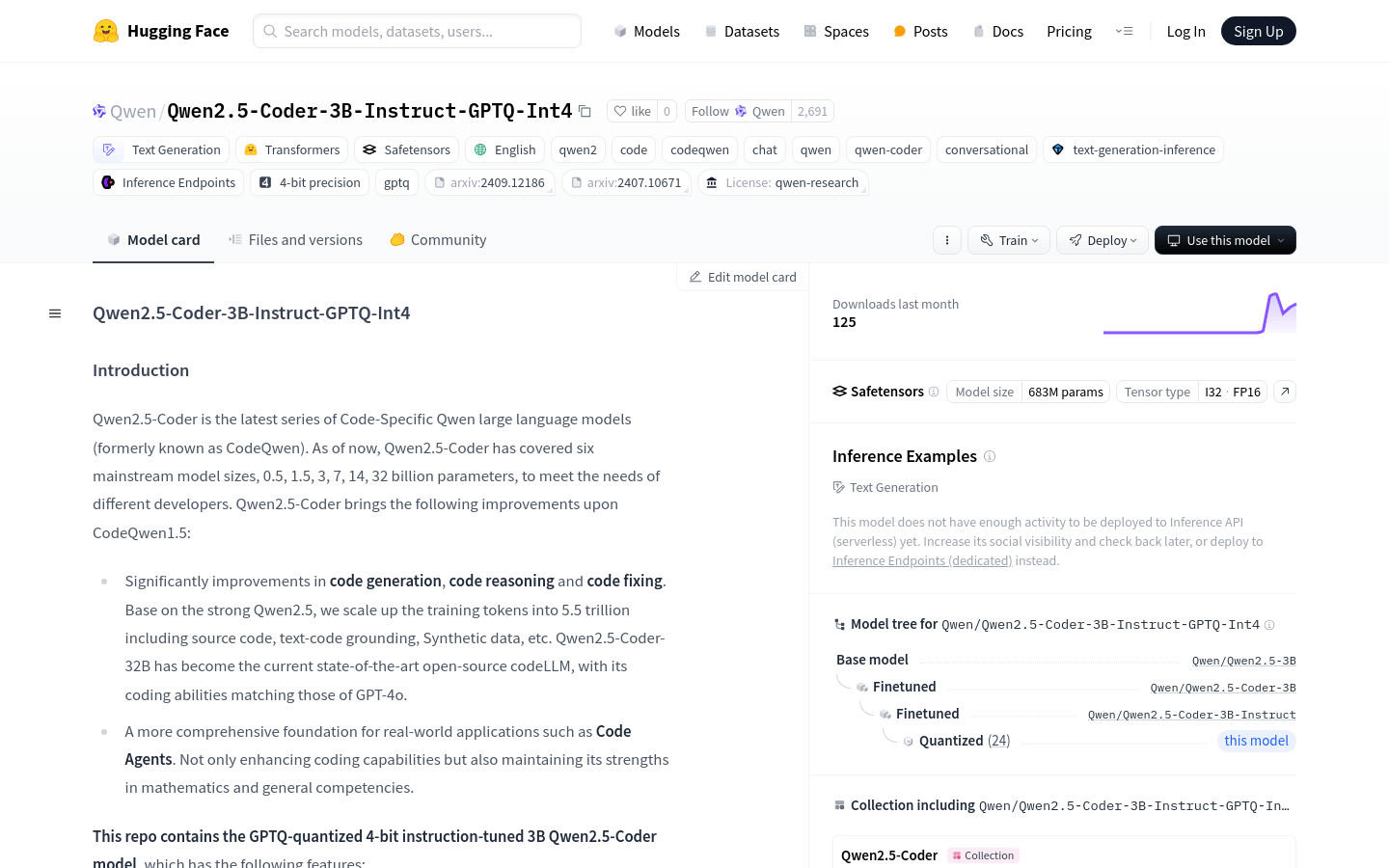
Task: Click the Inference Examples info icon
Action: 990,456
